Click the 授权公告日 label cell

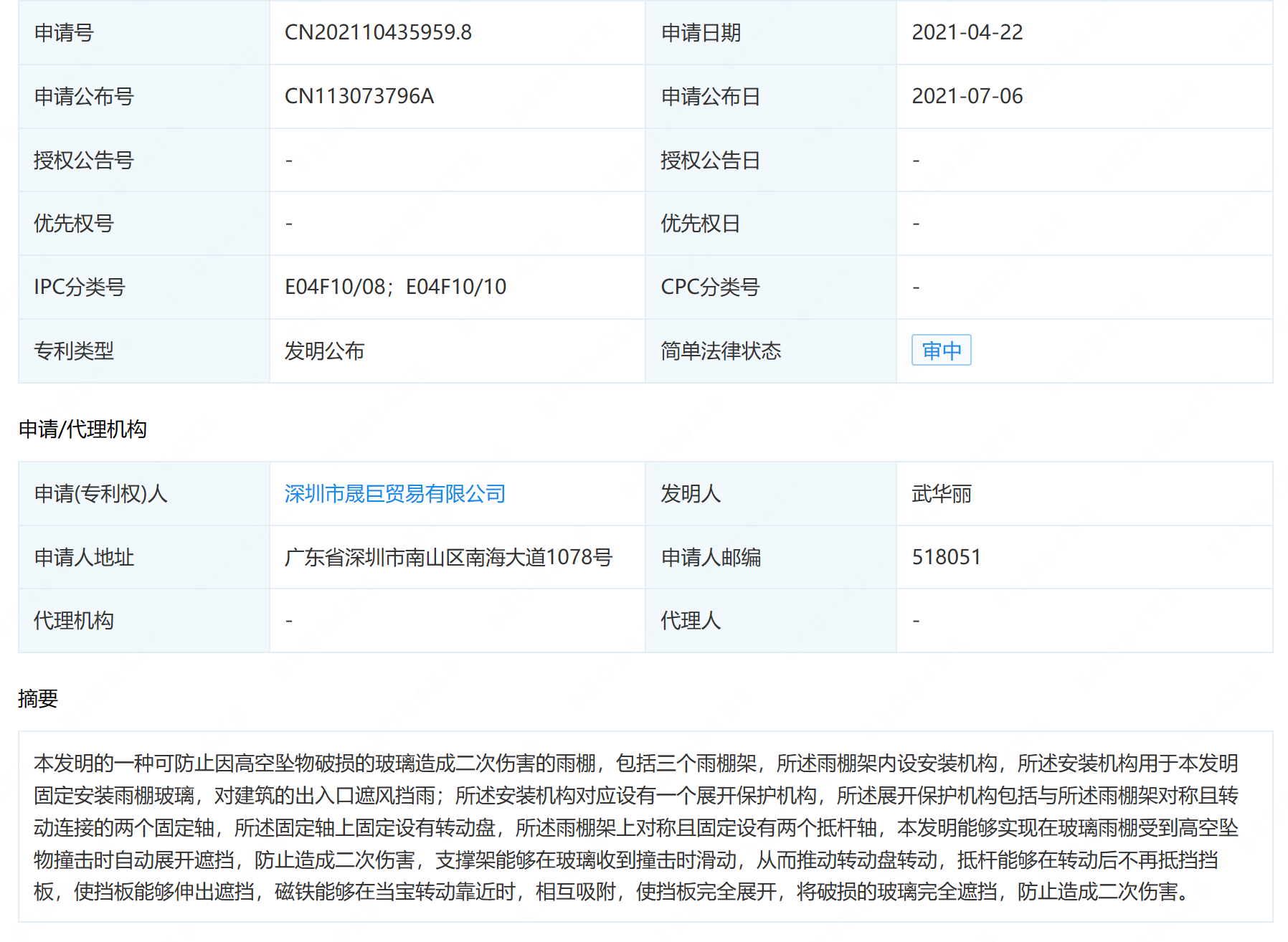click(771, 161)
